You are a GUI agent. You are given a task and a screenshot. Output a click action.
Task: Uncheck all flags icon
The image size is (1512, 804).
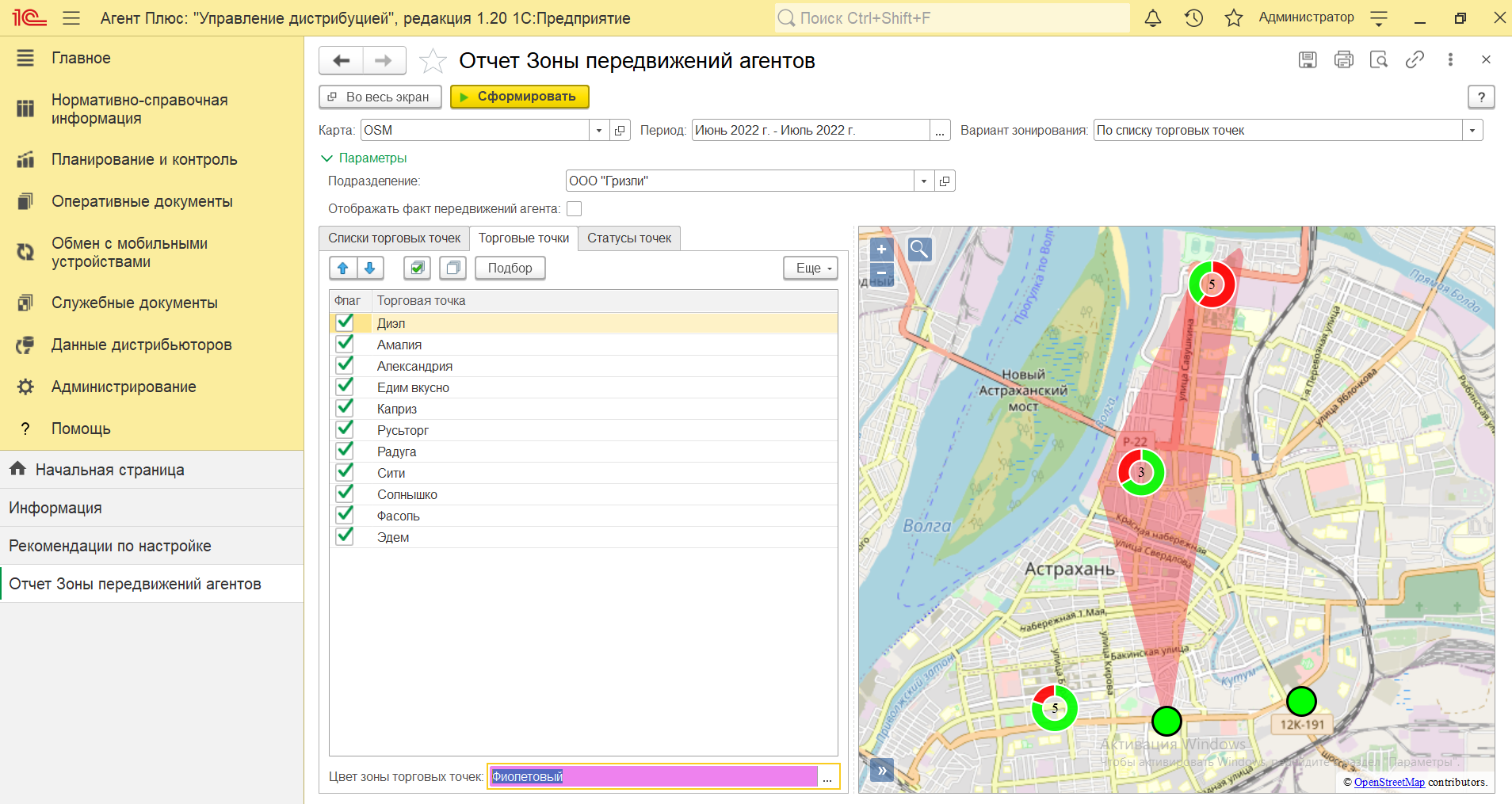[453, 268]
